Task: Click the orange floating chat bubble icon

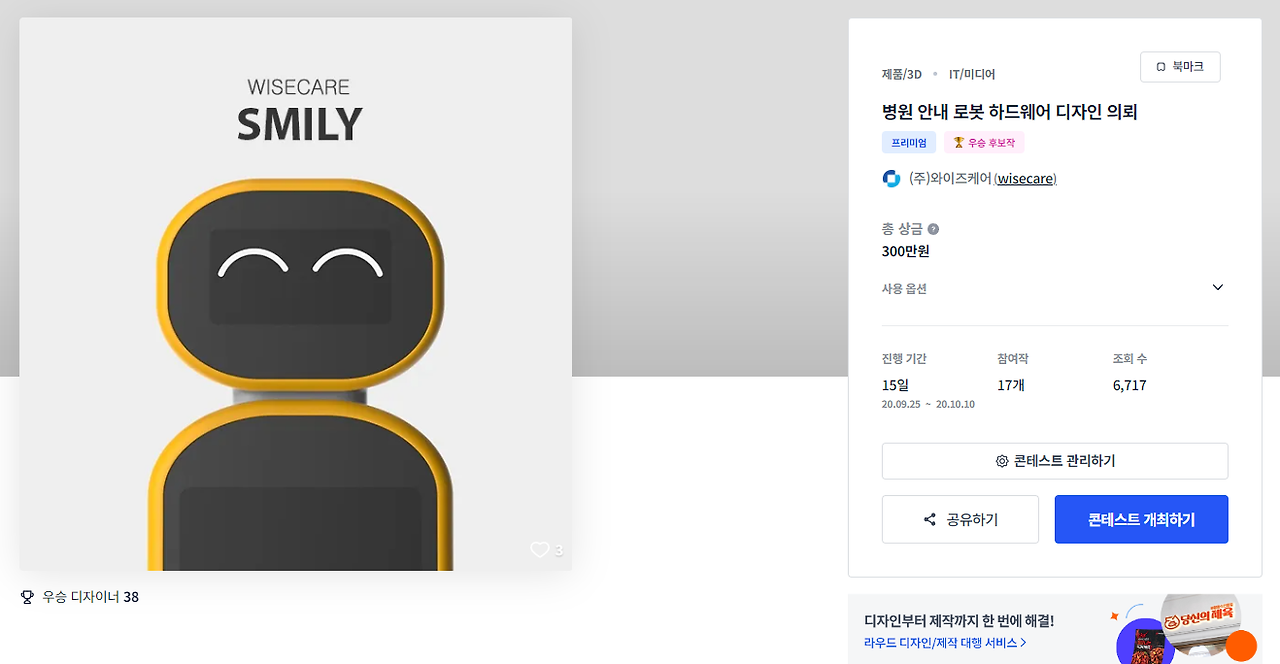Action: (x=1241, y=646)
